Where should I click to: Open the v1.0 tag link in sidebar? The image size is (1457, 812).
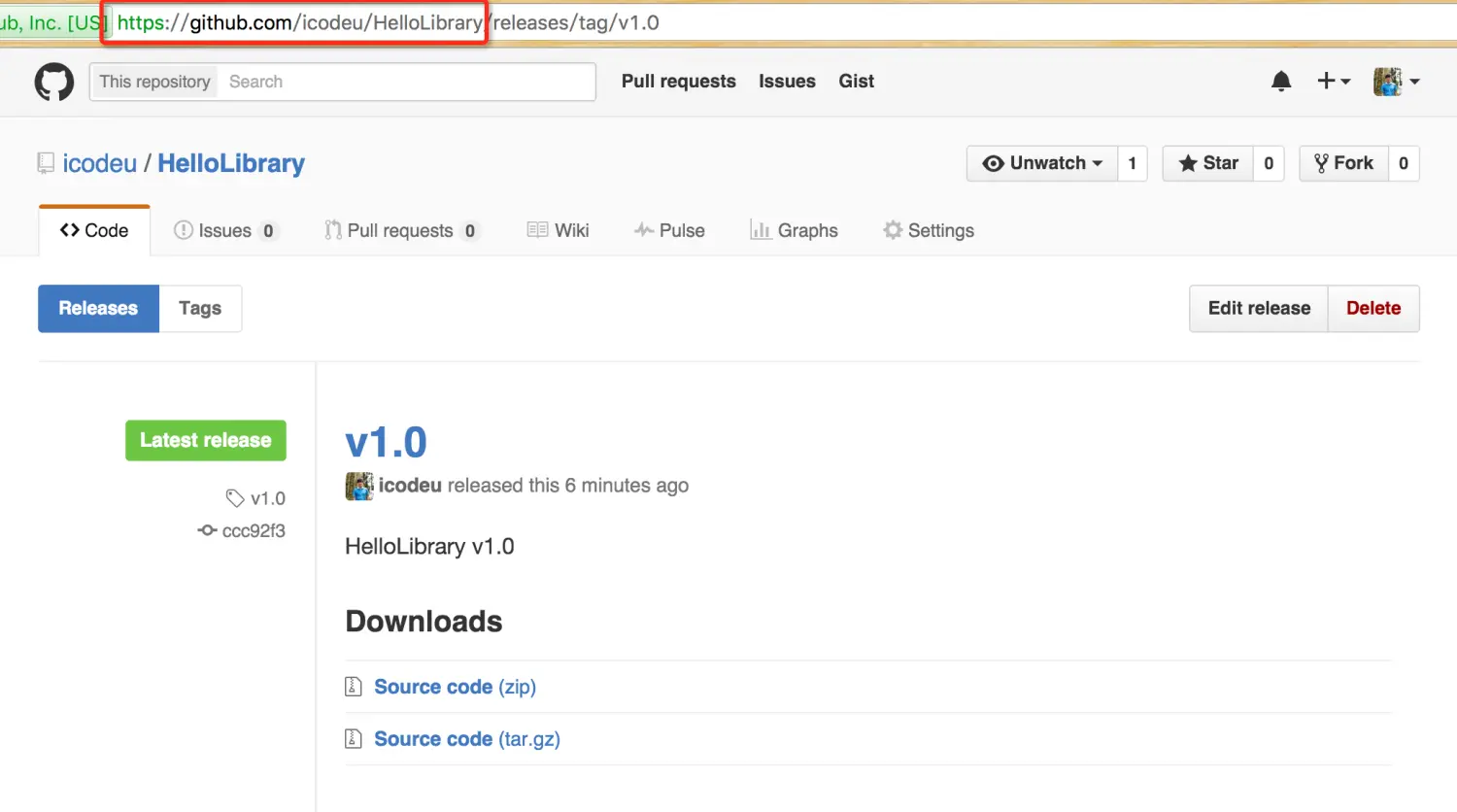256,498
